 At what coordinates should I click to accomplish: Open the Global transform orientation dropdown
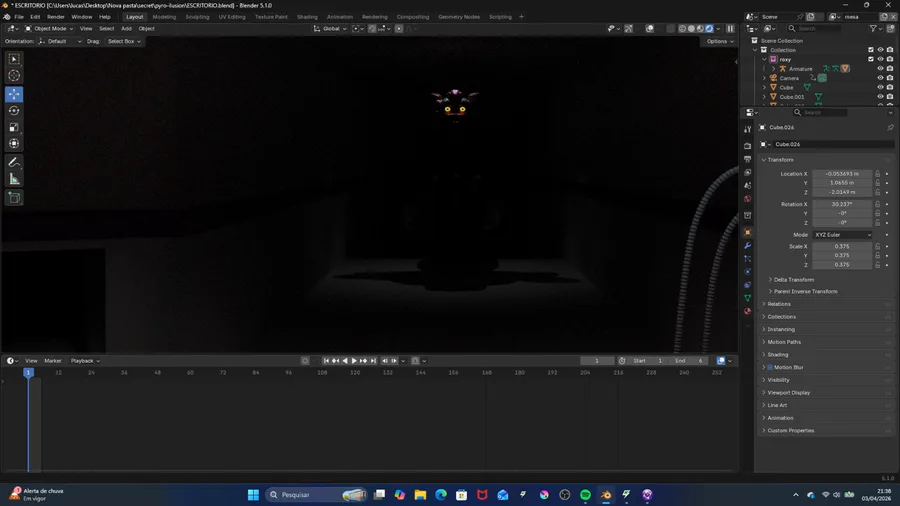pos(330,29)
